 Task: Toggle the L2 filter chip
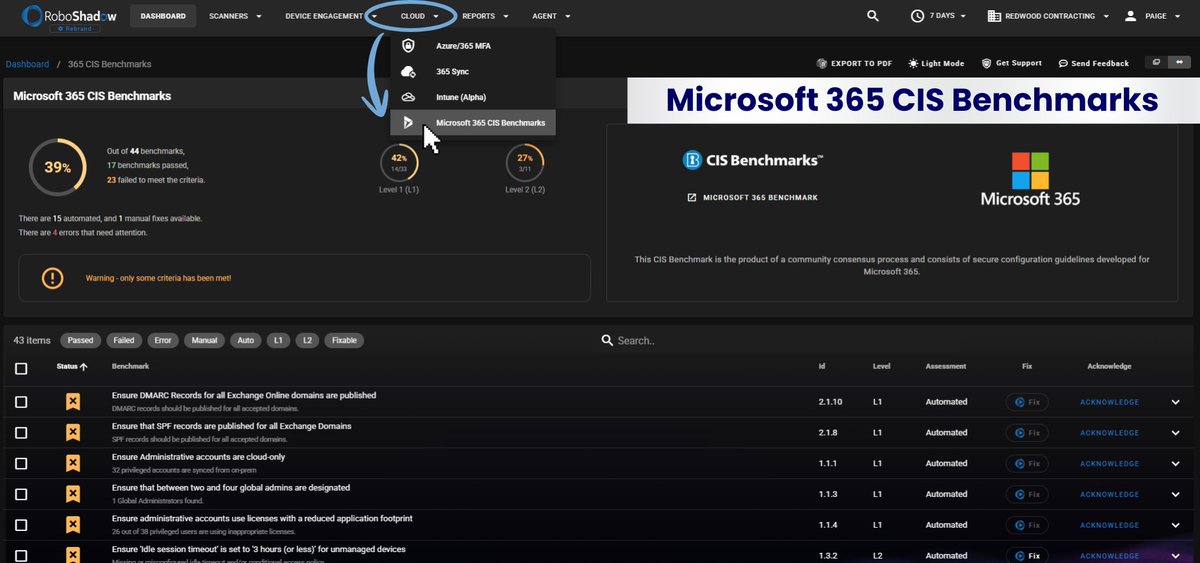307,340
